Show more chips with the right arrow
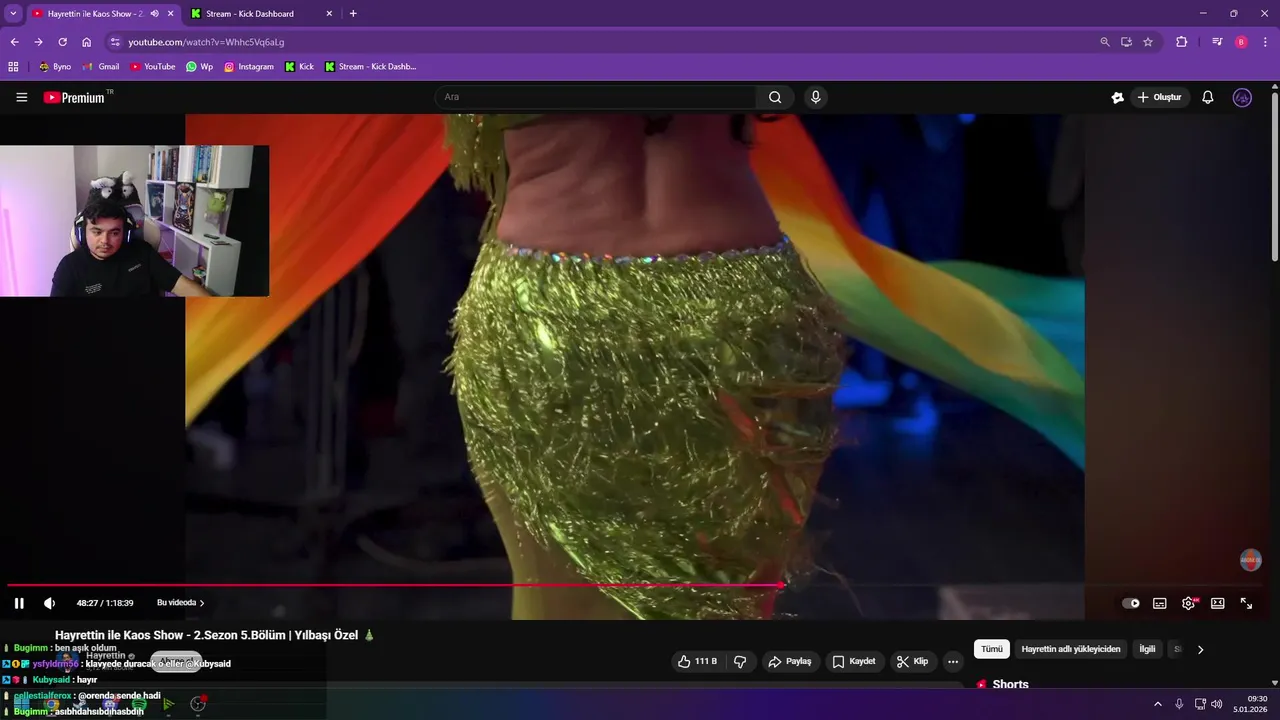Screen dimensions: 1280x720 (1200, 649)
